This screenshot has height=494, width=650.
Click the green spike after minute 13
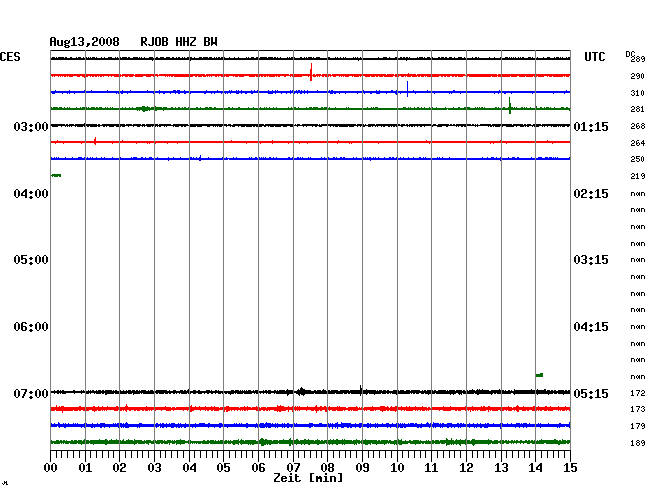coord(509,106)
